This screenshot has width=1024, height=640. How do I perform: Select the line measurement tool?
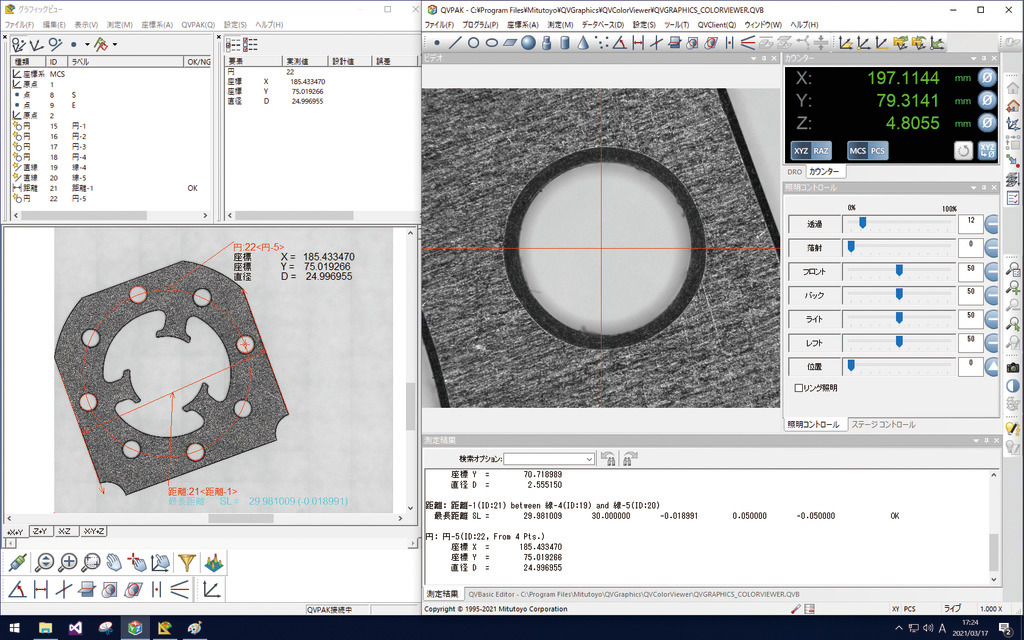tap(455, 42)
